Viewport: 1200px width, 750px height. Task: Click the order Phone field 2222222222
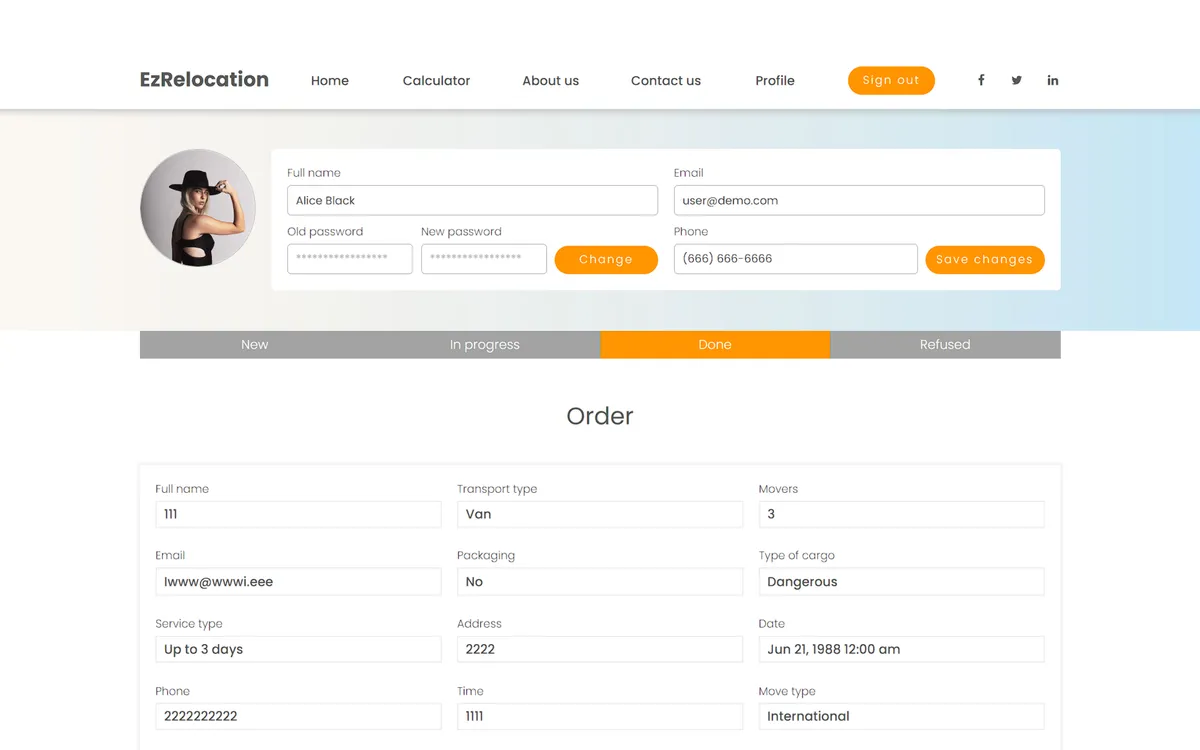tap(298, 716)
